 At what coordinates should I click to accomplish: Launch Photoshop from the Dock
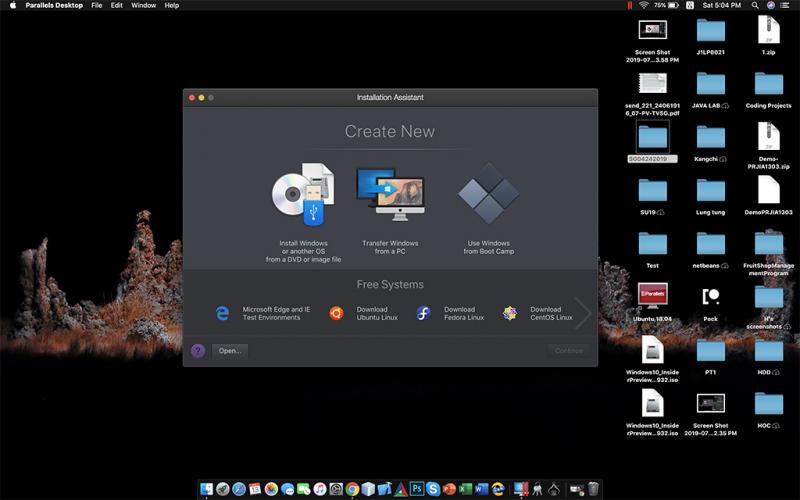417,489
